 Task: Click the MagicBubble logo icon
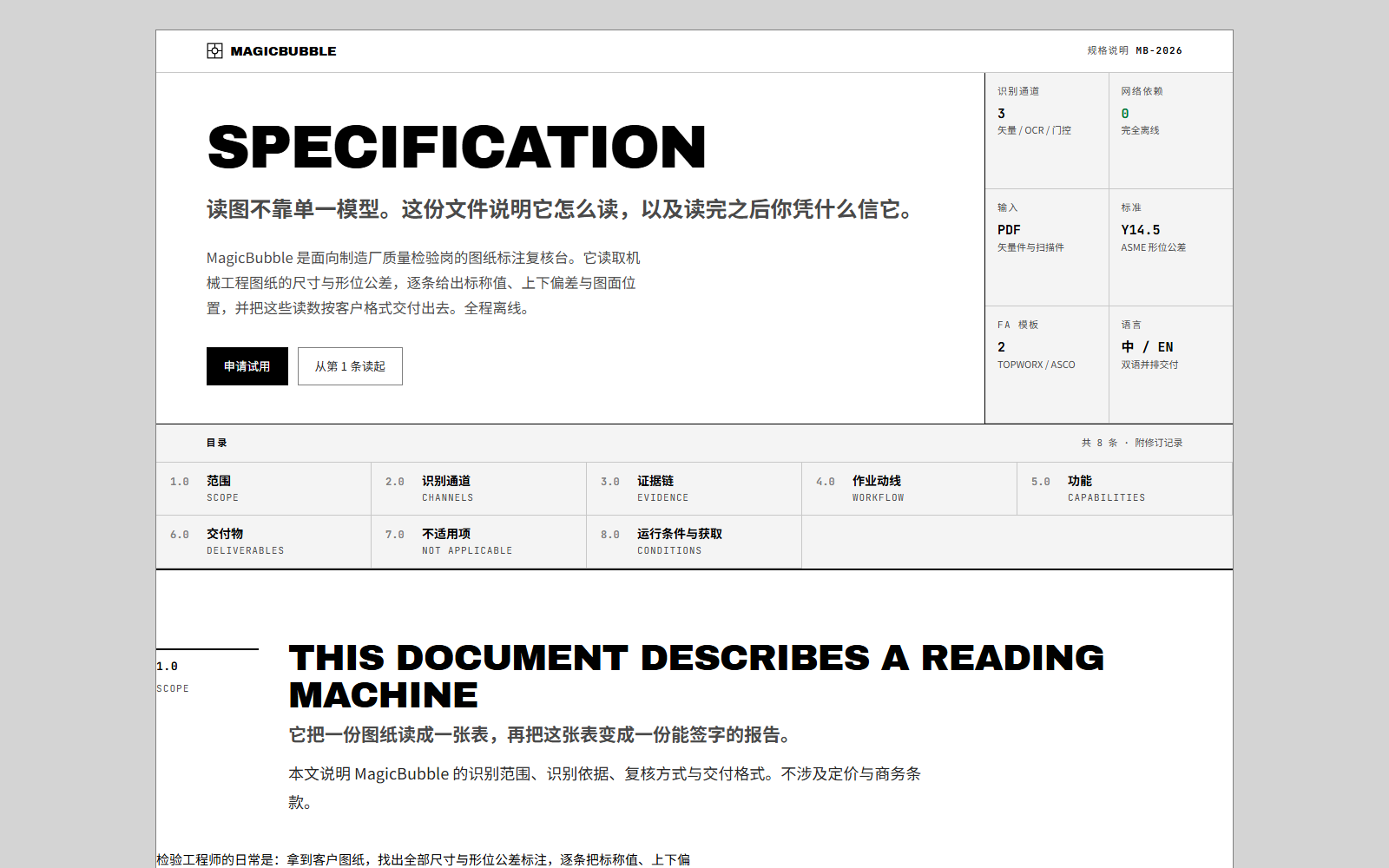point(214,51)
